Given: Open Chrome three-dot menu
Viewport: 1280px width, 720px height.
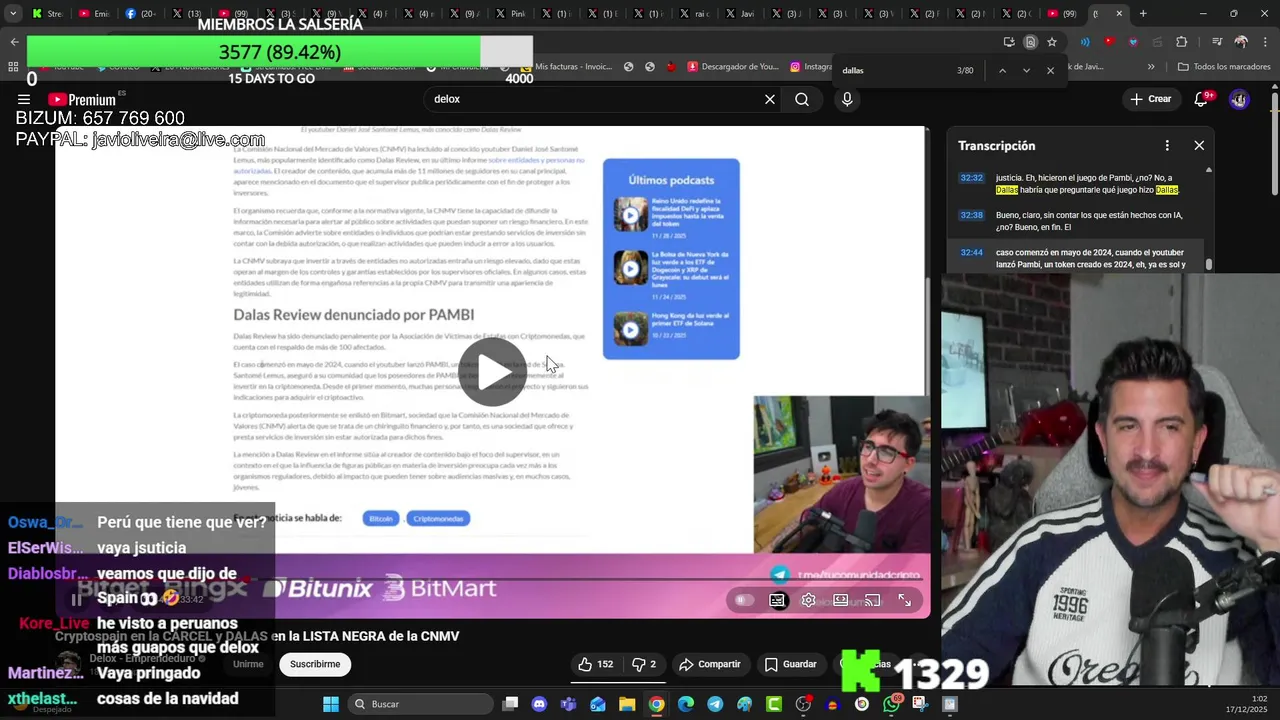Looking at the screenshot, I should coord(1265,42).
